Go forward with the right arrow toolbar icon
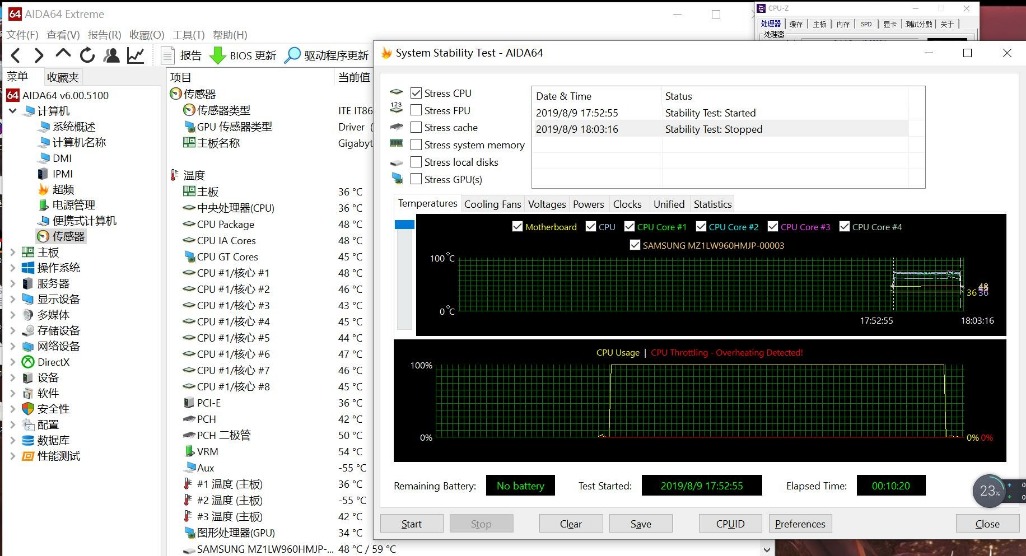Viewport: 1026px width, 556px height. (x=39, y=56)
